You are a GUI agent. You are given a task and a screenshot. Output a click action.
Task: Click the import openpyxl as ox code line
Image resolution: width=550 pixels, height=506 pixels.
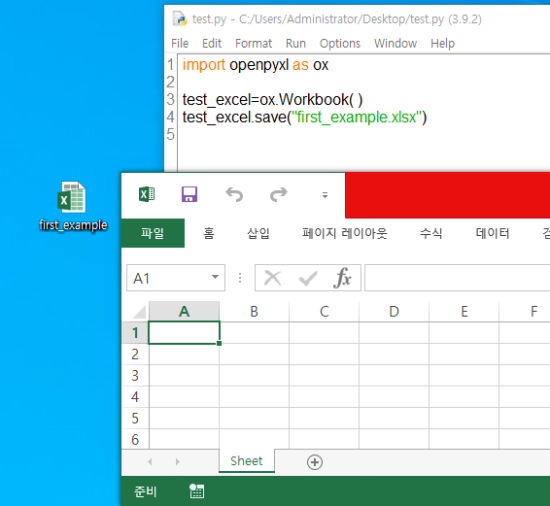click(x=255, y=65)
